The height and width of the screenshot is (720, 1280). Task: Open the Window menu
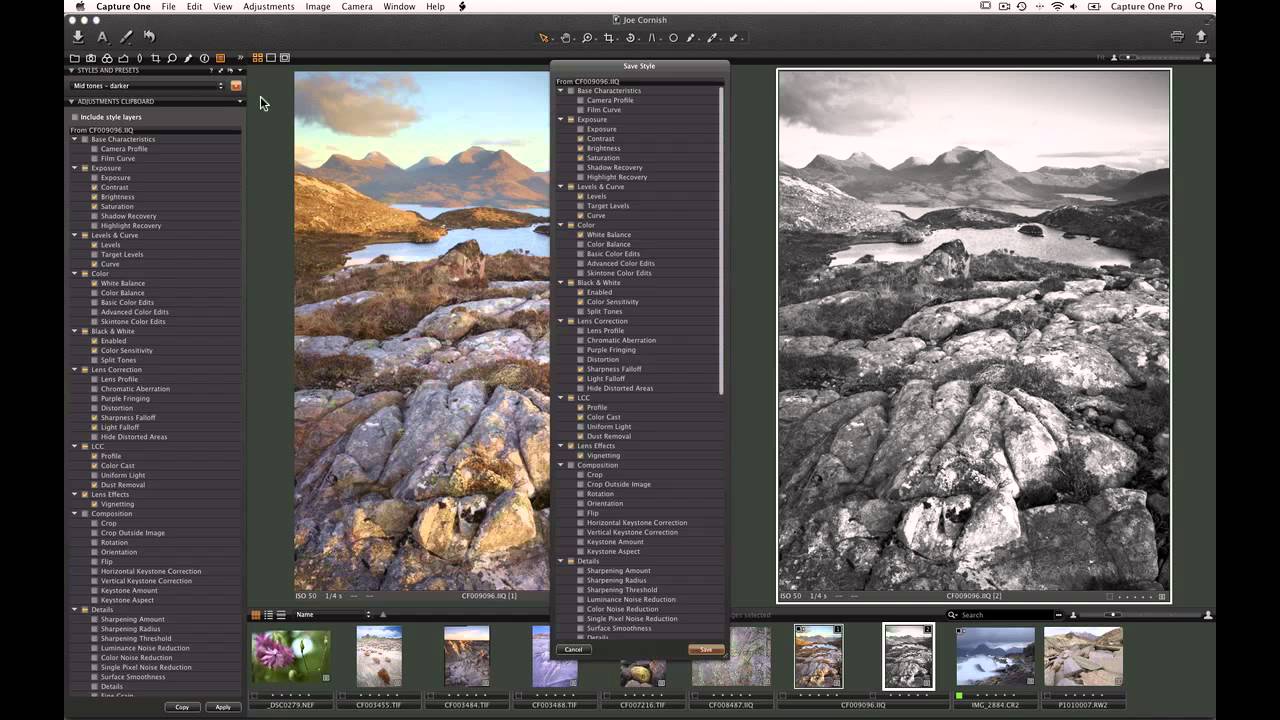(x=399, y=7)
